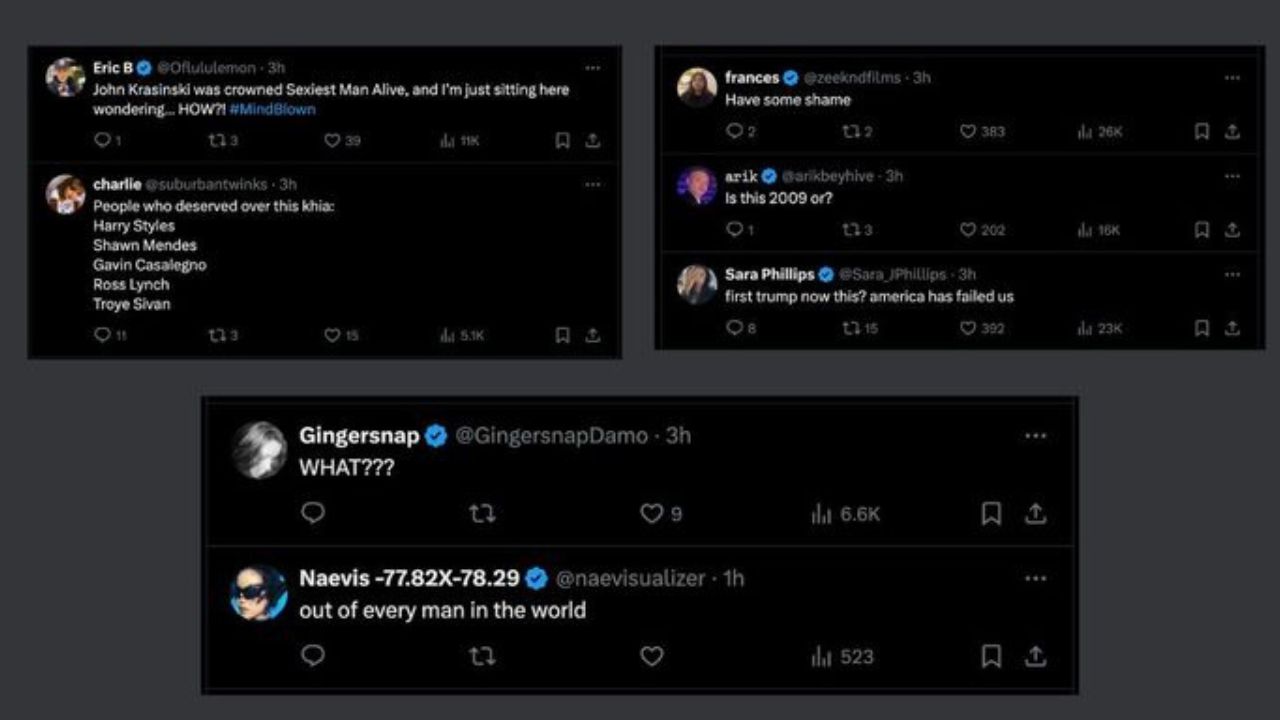The width and height of the screenshot is (1280, 720).
Task: Reply to charlie's tweet listing names
Action: [102, 336]
